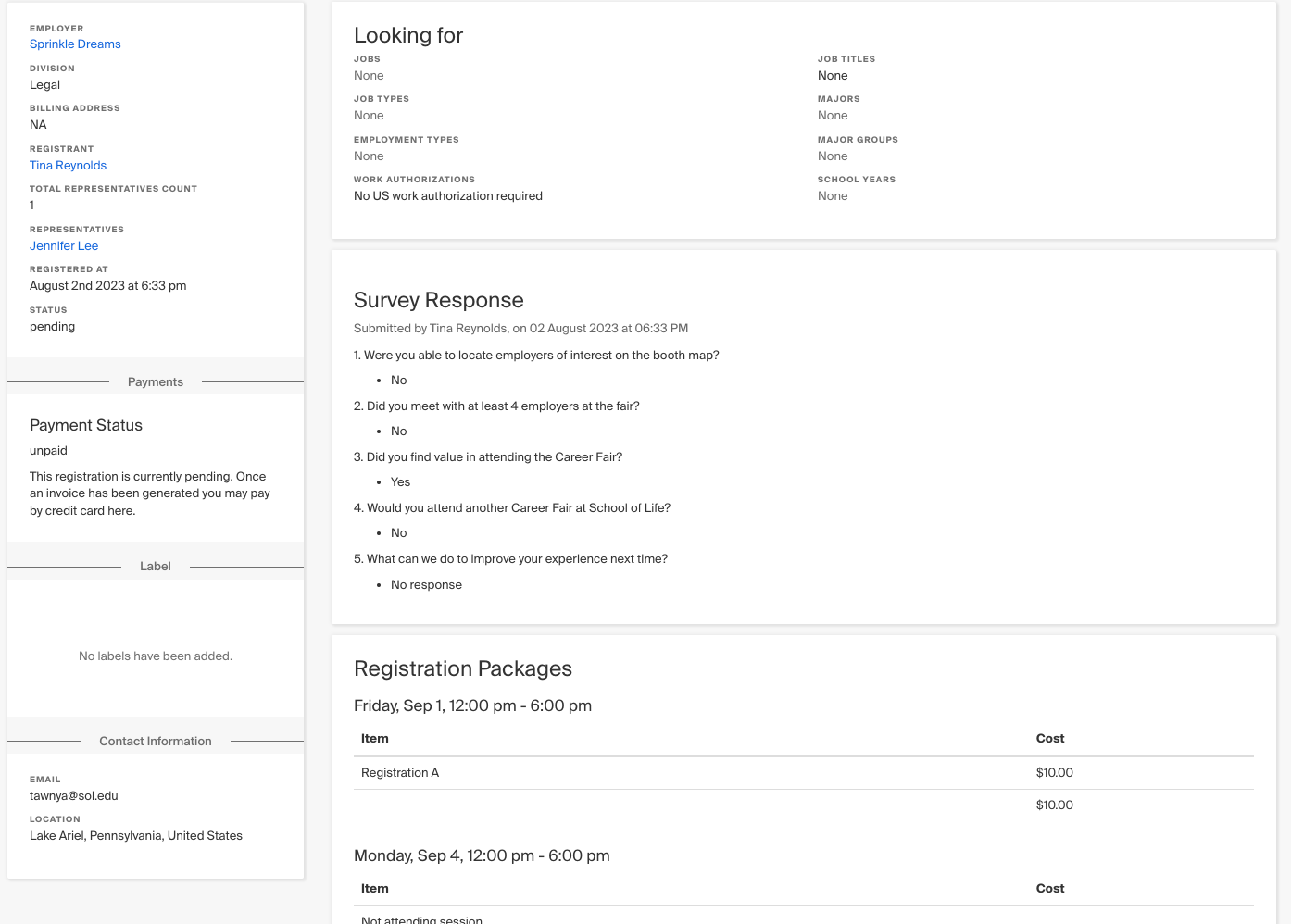
Task: Click question 4 about attending another Career Fair
Action: tap(512, 508)
